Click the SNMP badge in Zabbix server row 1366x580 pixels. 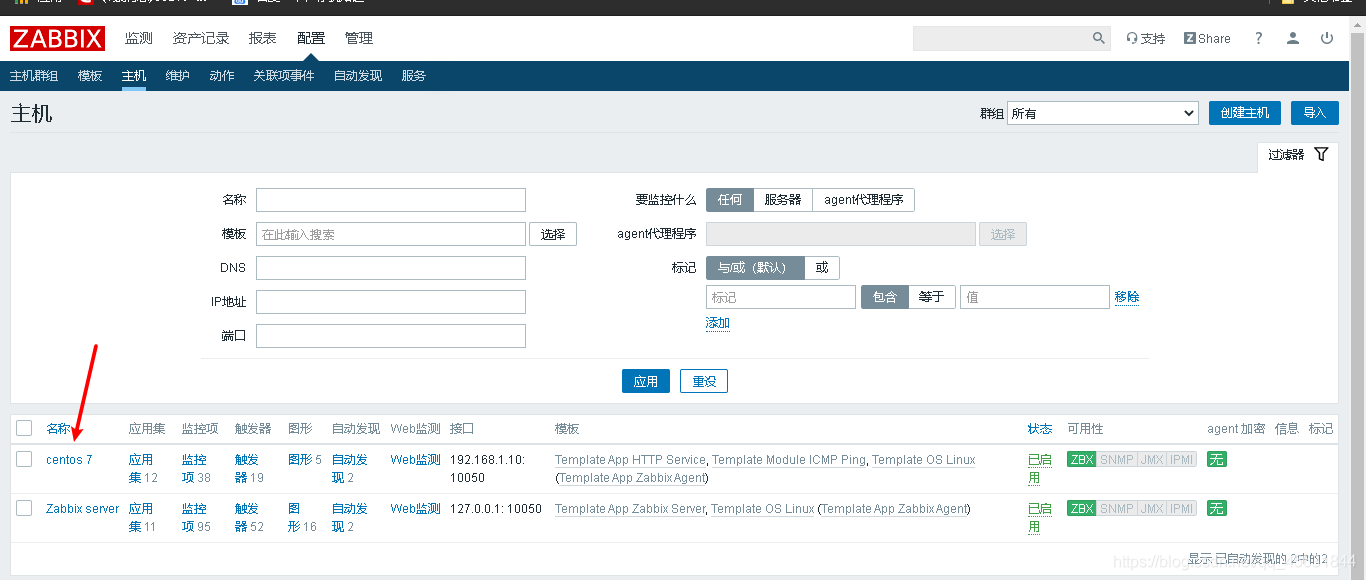coord(1116,508)
